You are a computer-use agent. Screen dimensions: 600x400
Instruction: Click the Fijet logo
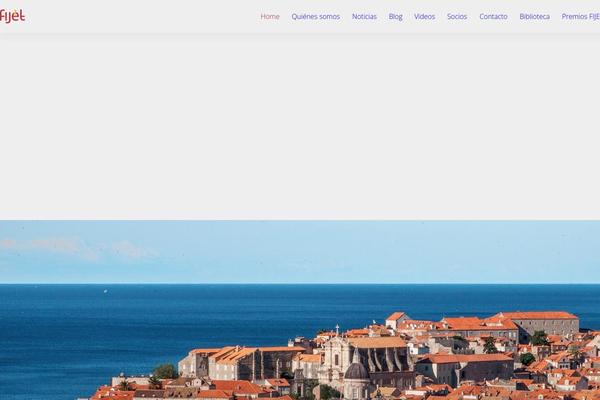pos(12,16)
